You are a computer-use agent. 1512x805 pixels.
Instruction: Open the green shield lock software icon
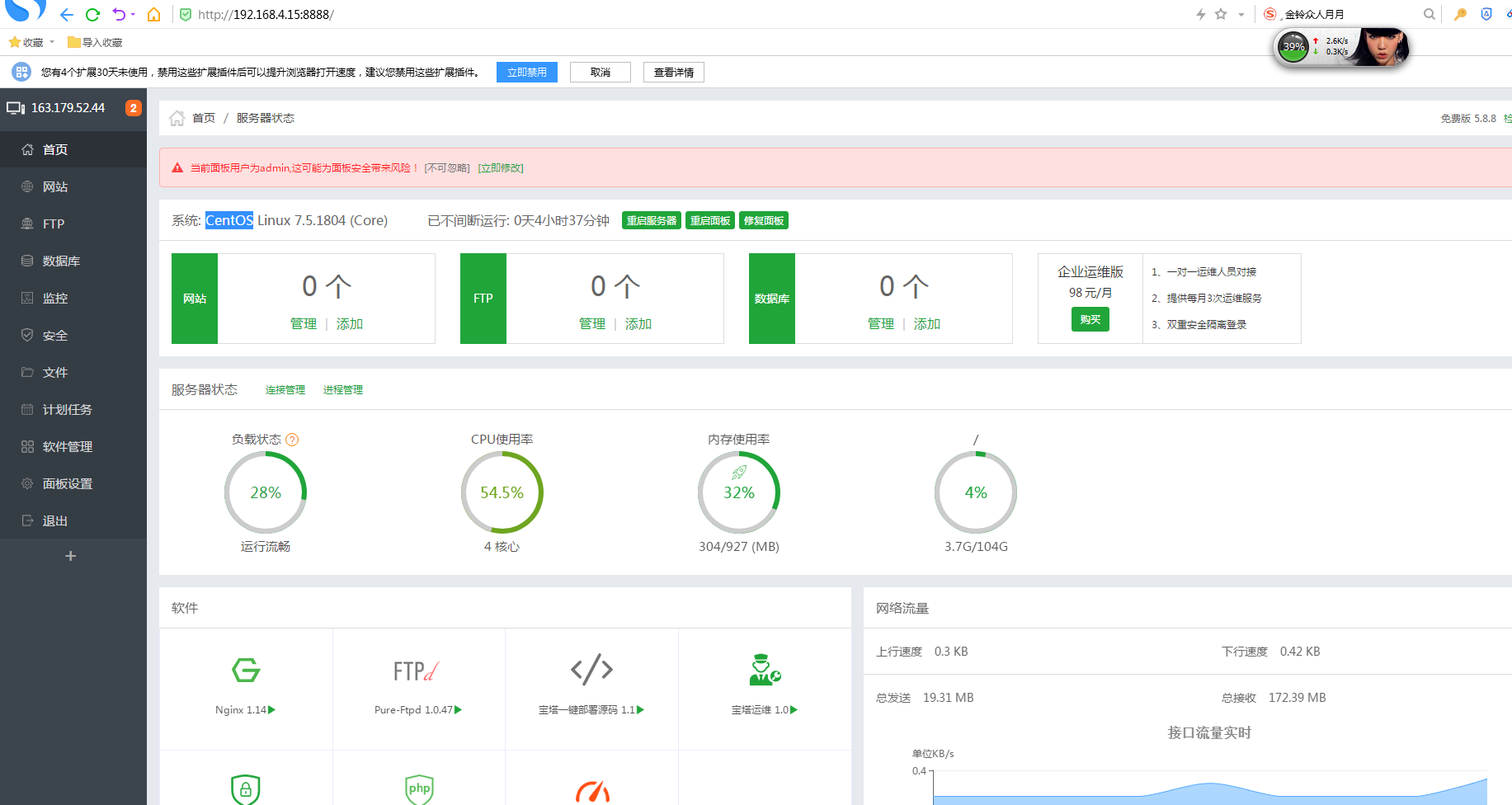(x=246, y=789)
